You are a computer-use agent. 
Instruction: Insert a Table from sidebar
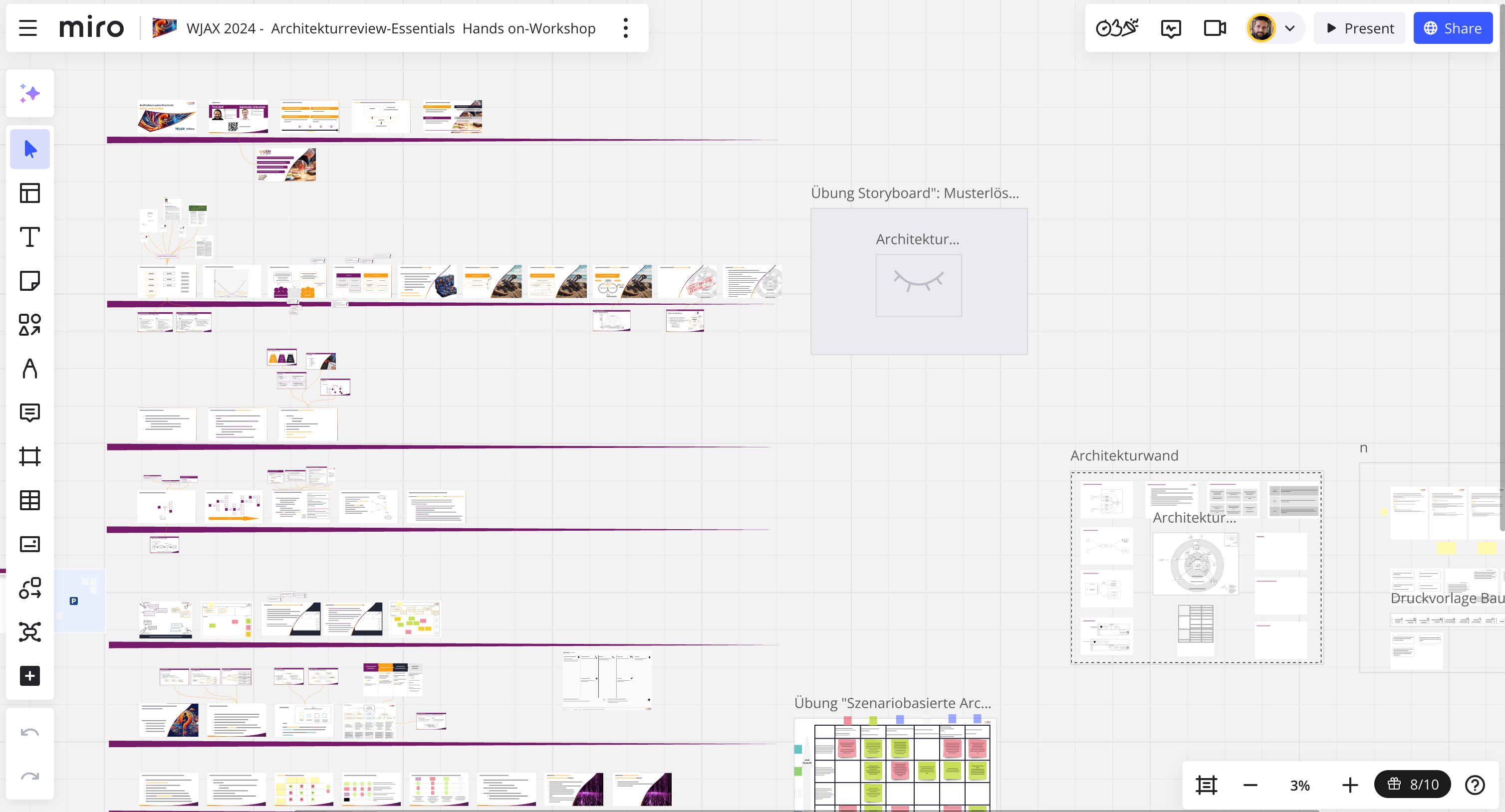tap(30, 500)
